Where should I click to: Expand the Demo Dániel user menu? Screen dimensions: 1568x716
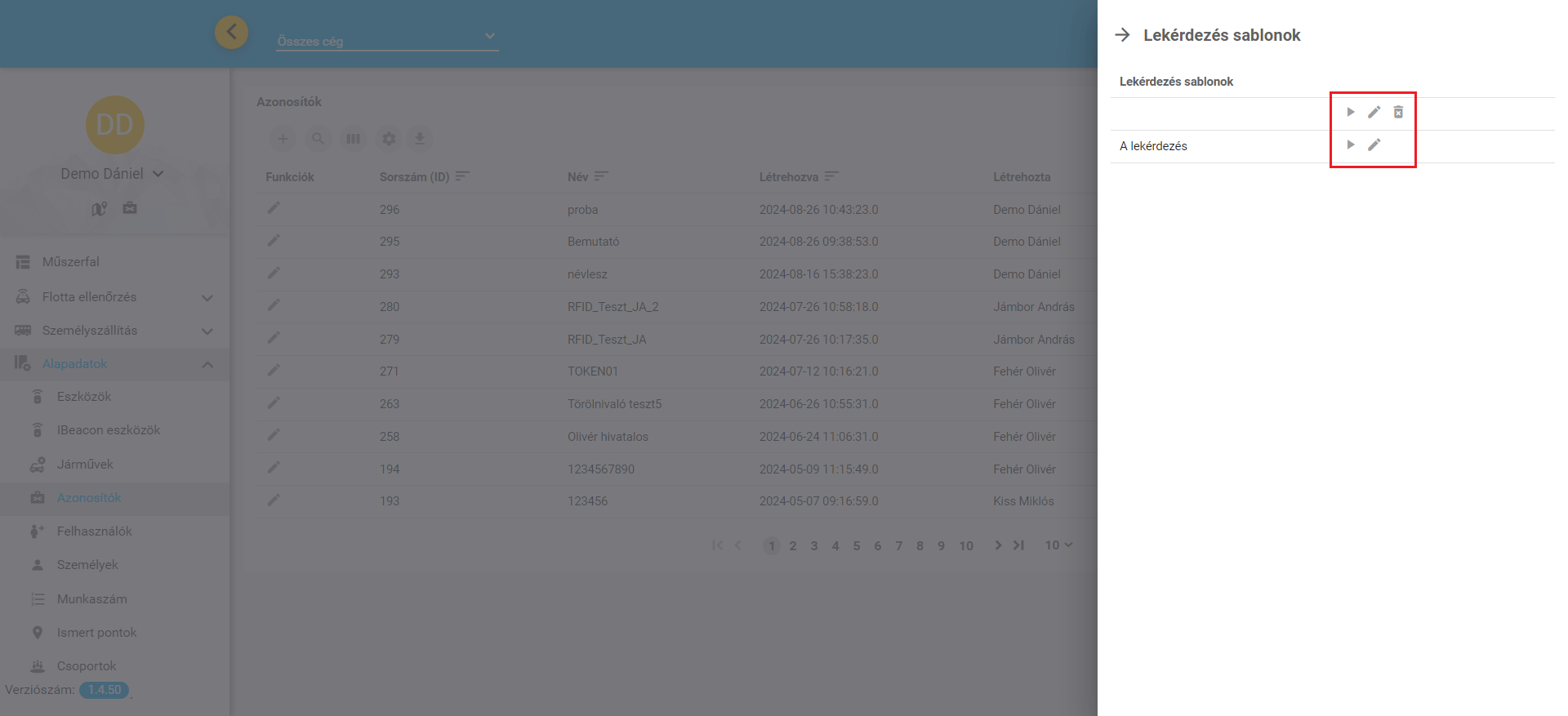[112, 174]
